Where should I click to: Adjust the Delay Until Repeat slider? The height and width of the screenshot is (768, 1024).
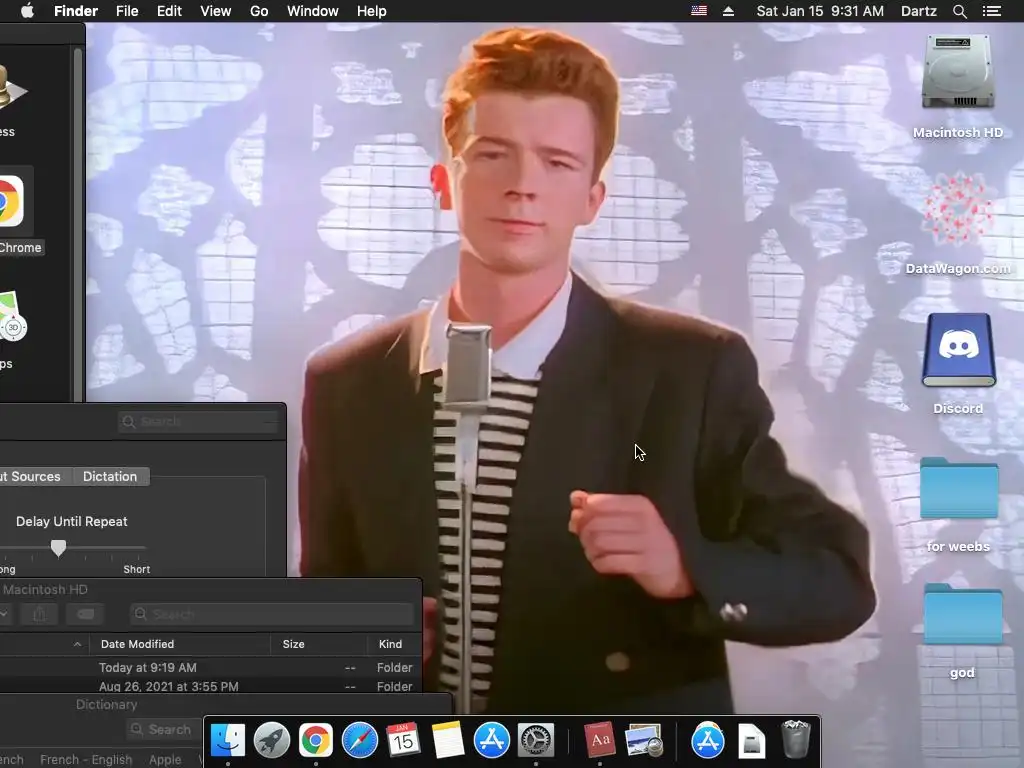(58, 548)
